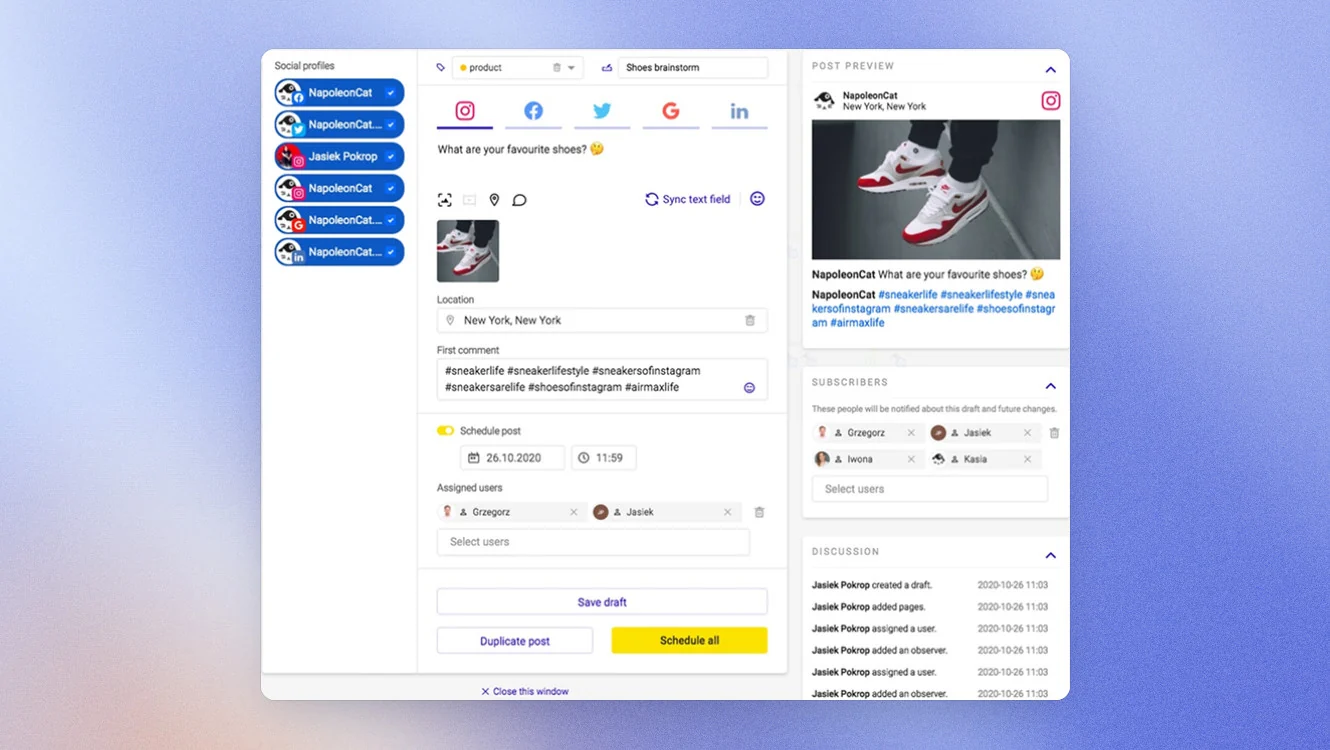Image resolution: width=1330 pixels, height=750 pixels.
Task: Click the tag users icon below caption
Action: tap(445, 200)
